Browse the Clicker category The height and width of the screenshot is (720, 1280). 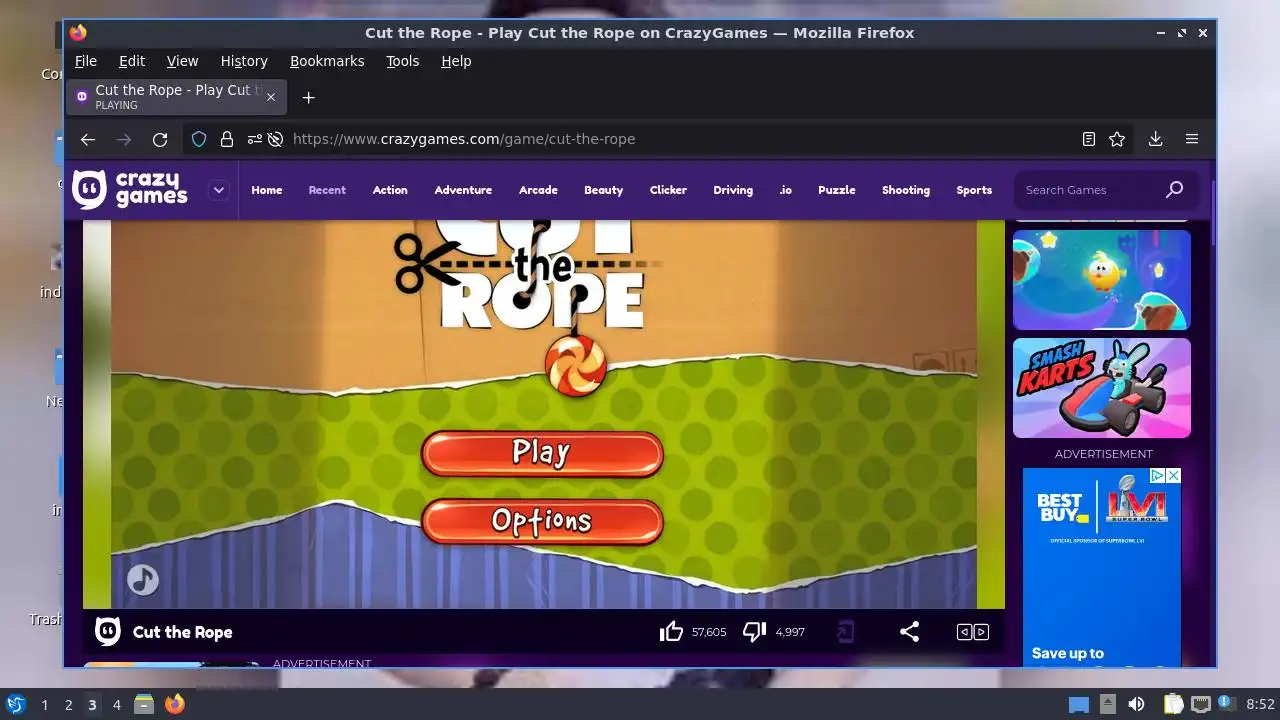pyautogui.click(x=668, y=190)
